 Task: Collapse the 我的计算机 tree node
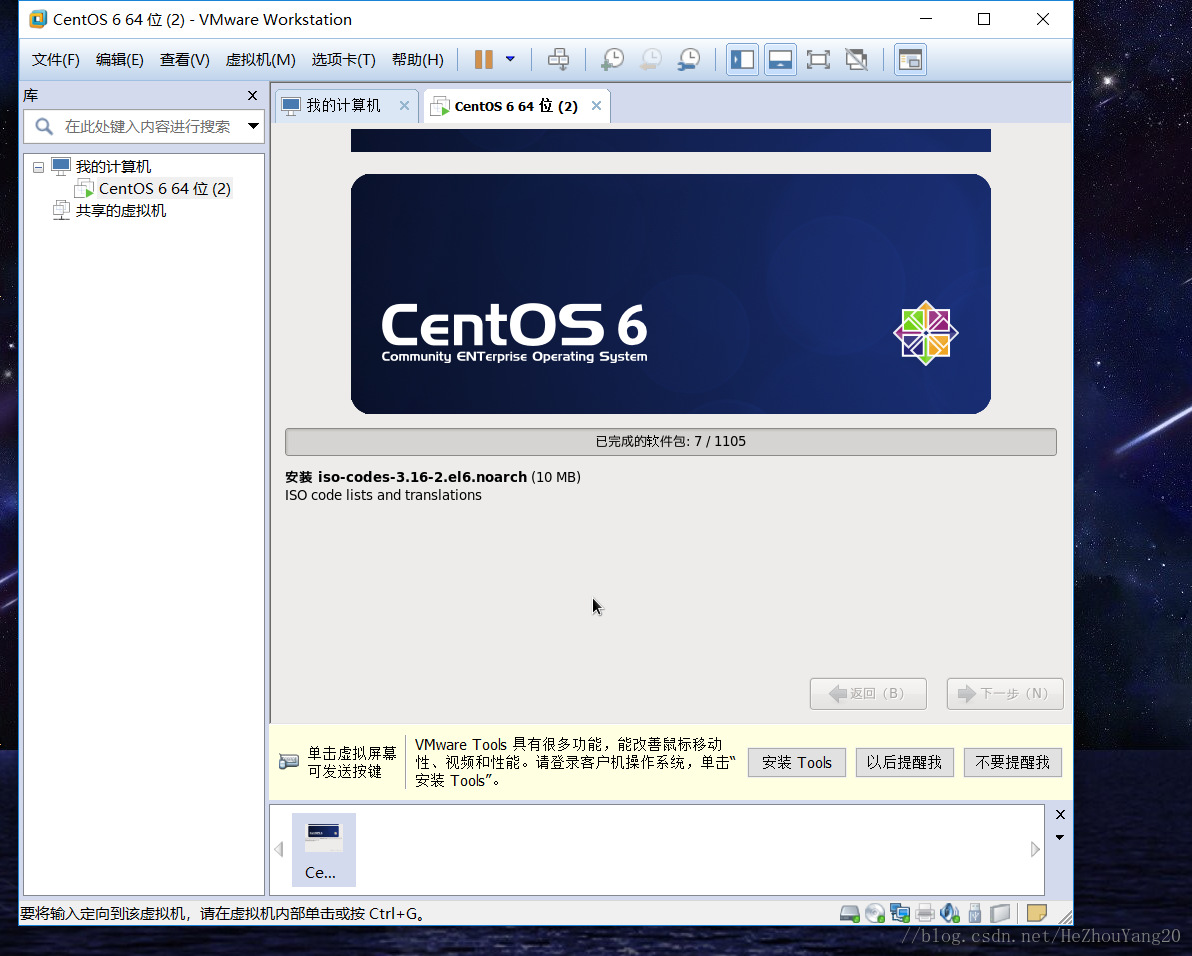point(39,167)
